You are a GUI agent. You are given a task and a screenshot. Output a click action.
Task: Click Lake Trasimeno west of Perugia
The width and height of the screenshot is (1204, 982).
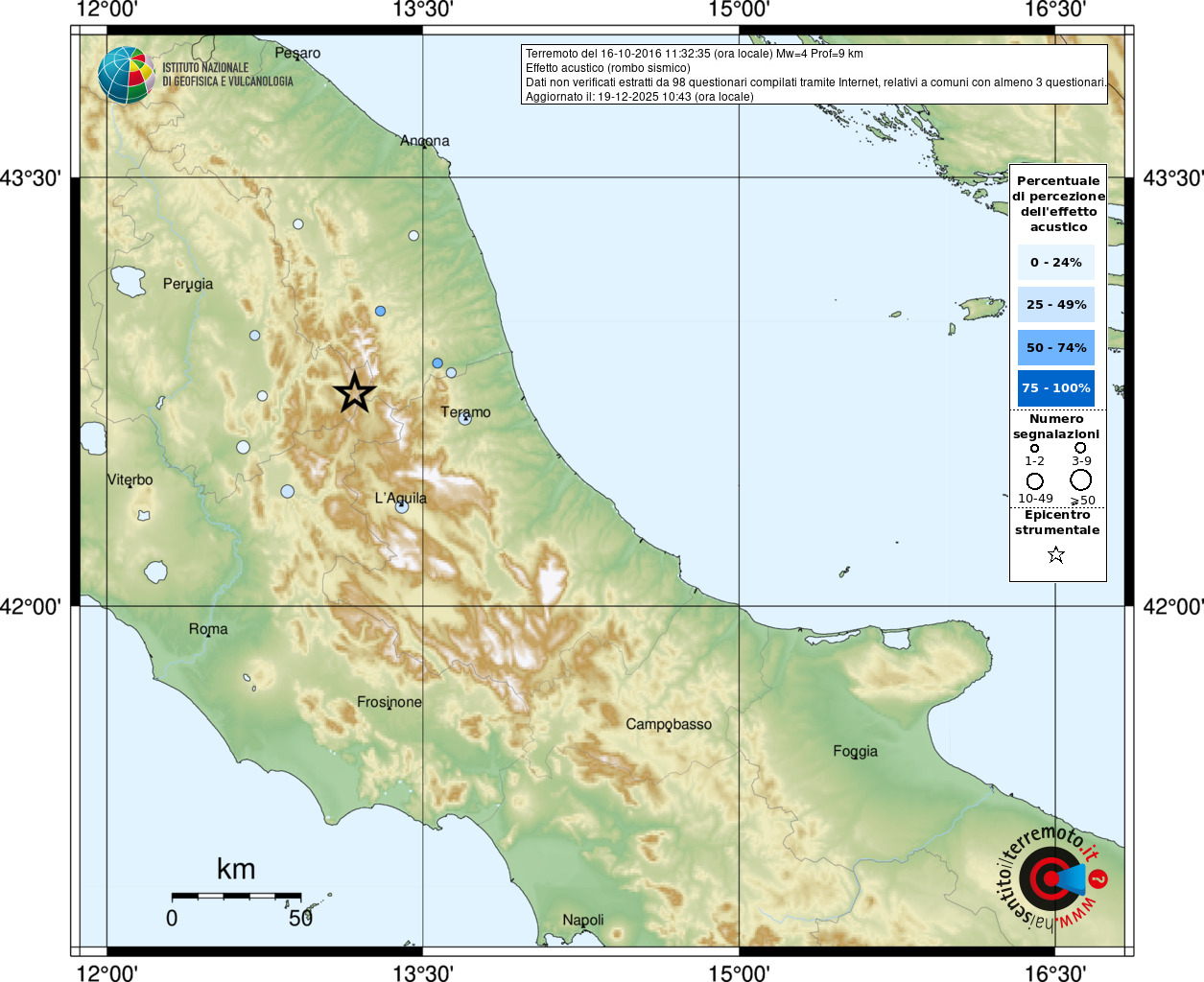[128, 281]
